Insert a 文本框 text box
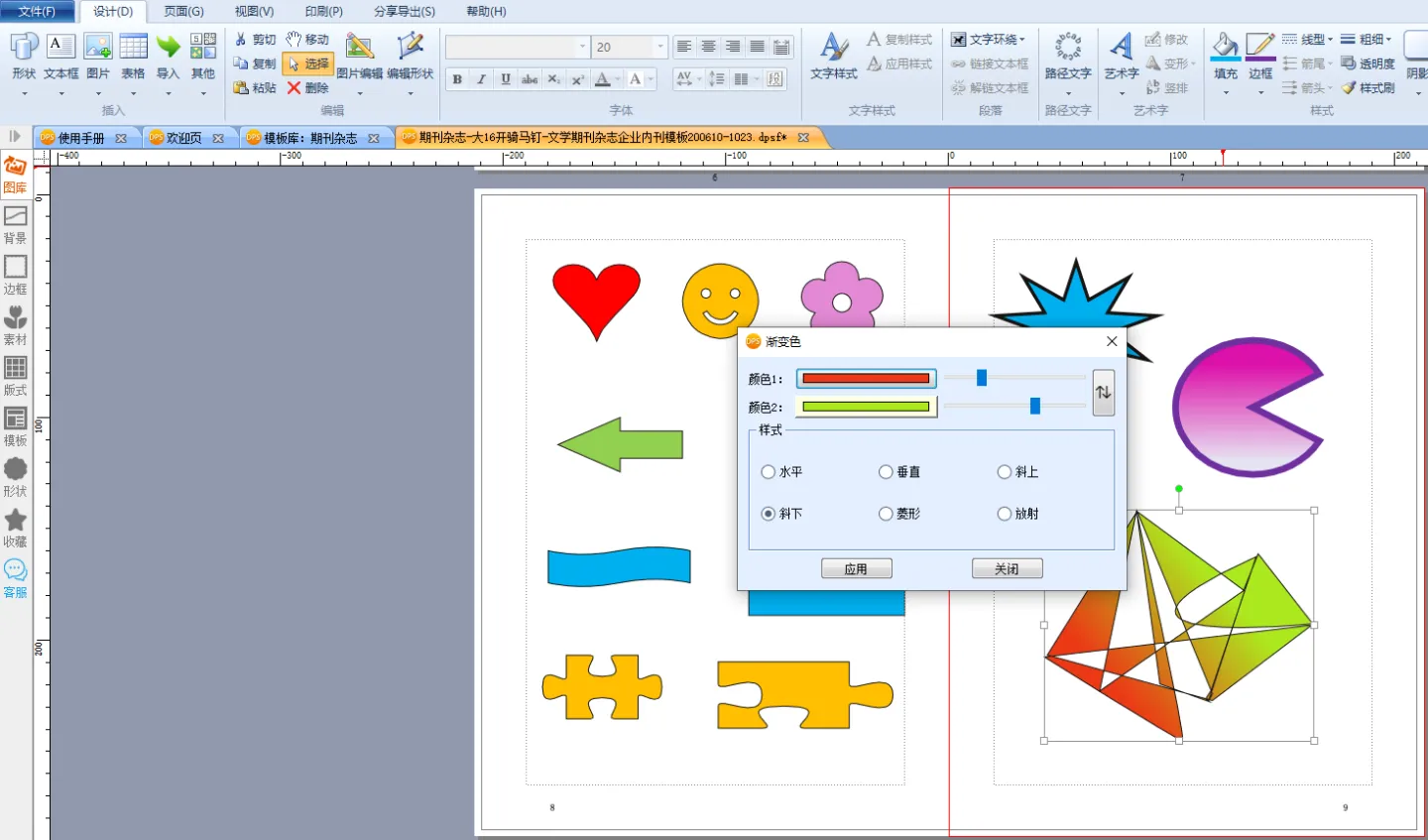1428x840 pixels. click(60, 55)
